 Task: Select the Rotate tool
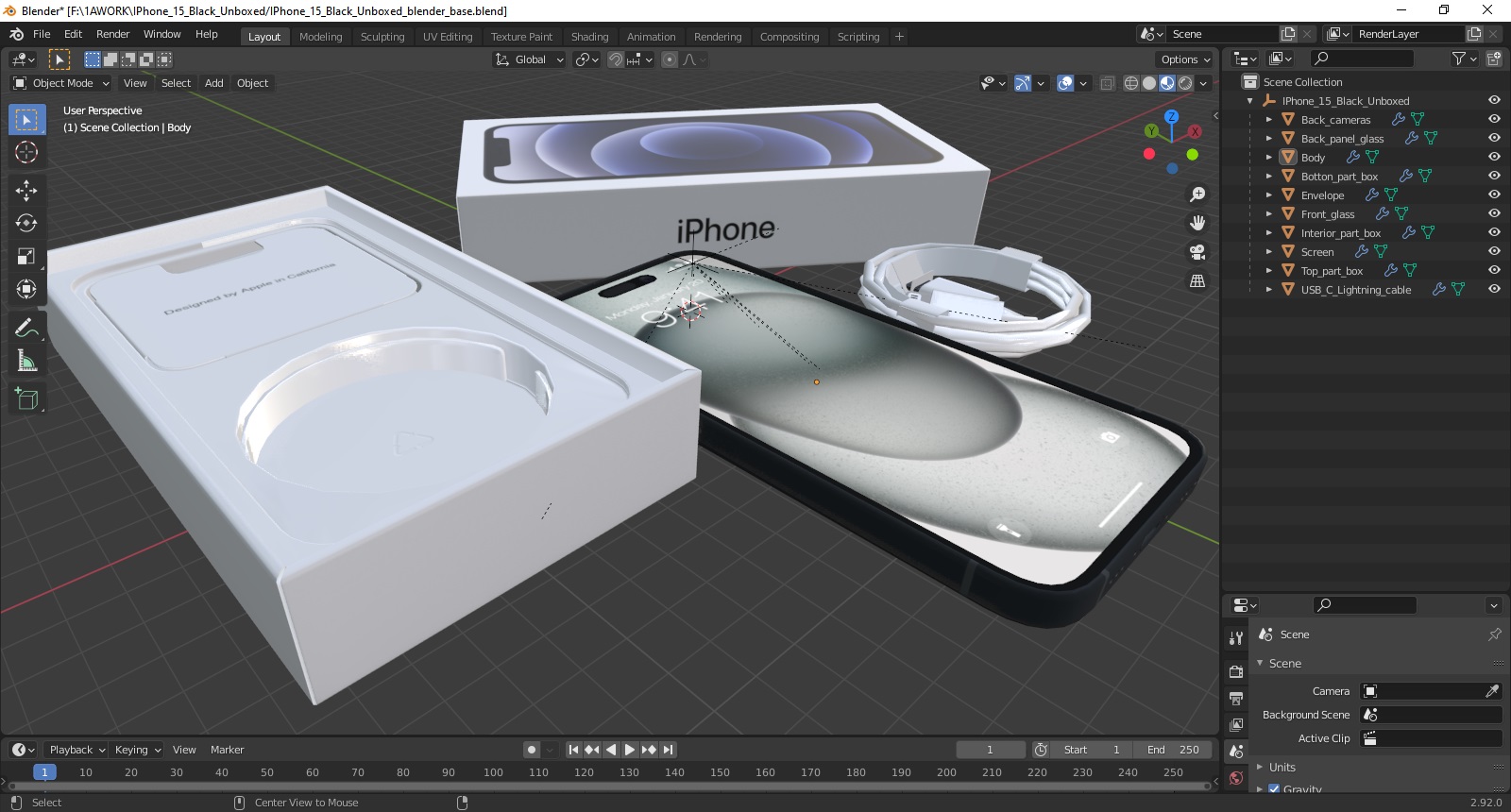(26, 224)
